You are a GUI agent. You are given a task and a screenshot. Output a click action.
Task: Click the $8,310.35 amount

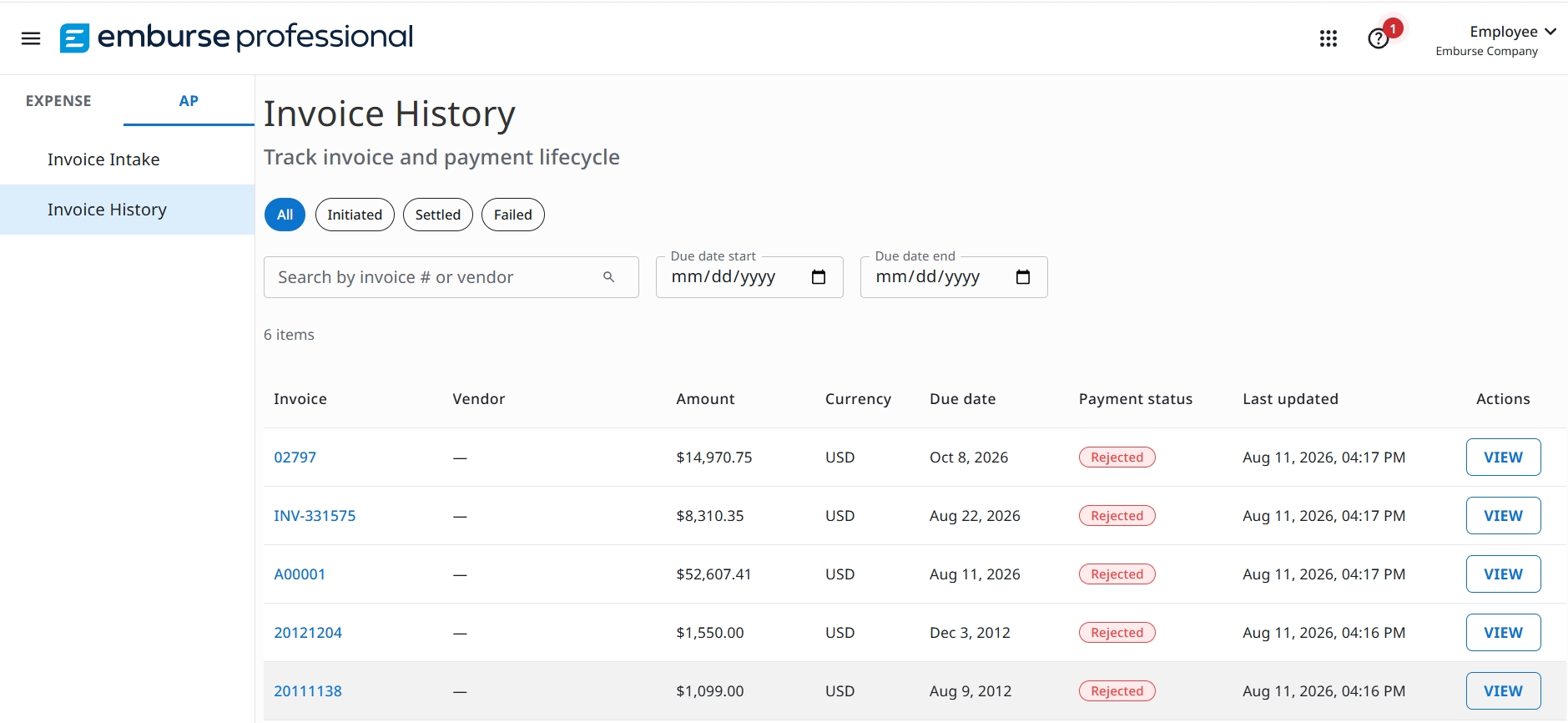click(x=710, y=516)
